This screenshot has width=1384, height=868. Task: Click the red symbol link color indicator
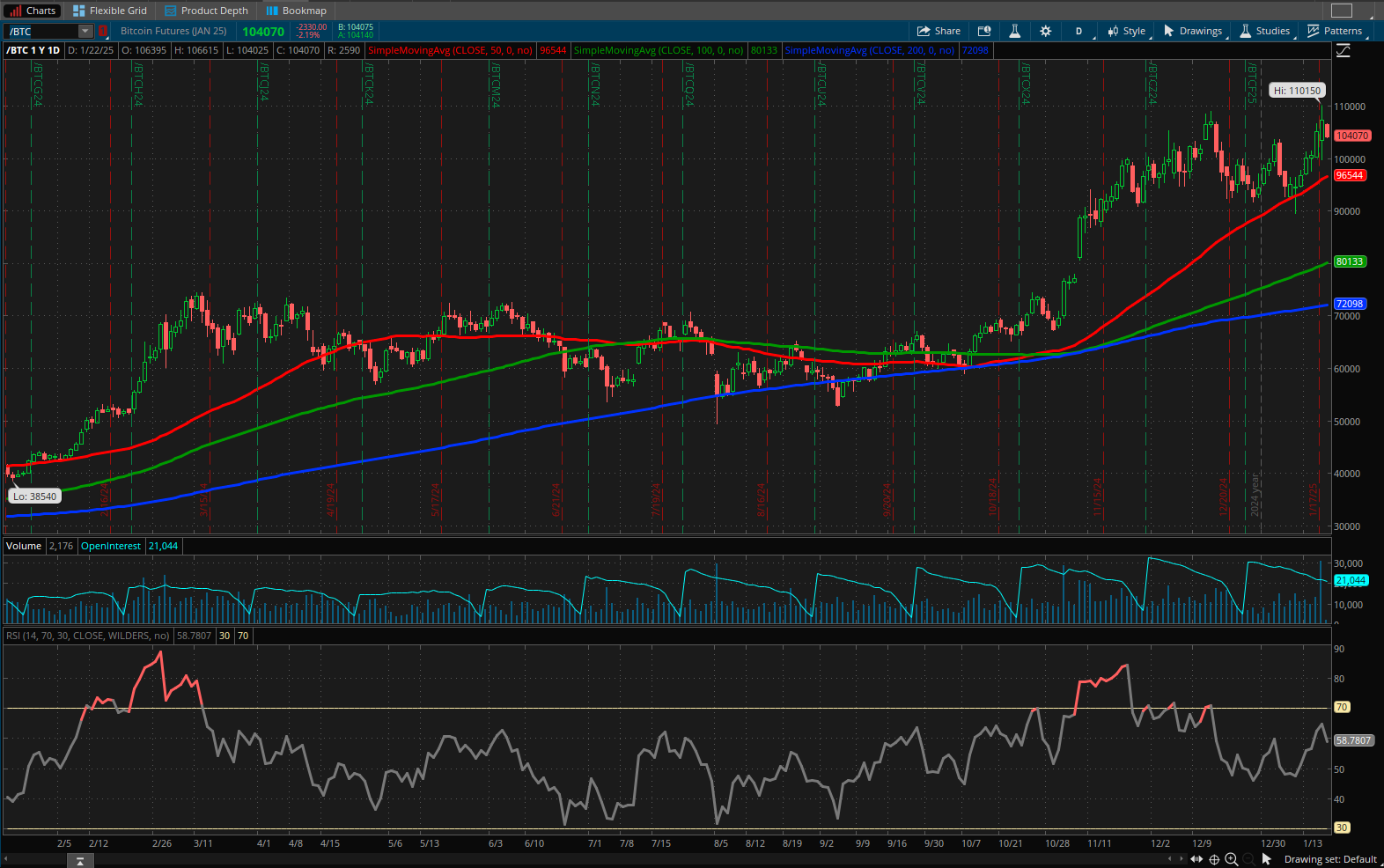pos(102,32)
